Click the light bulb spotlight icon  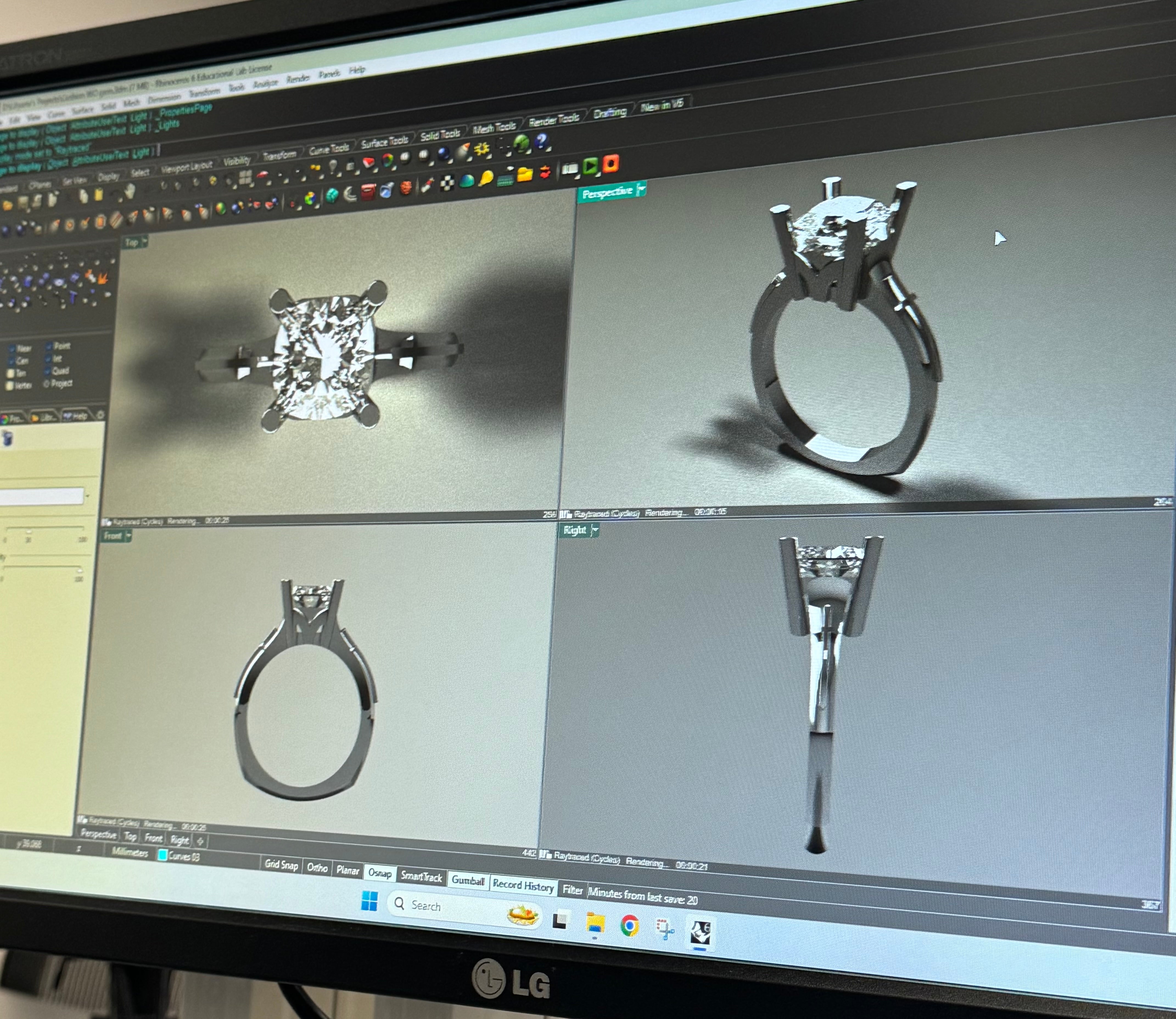[333, 166]
